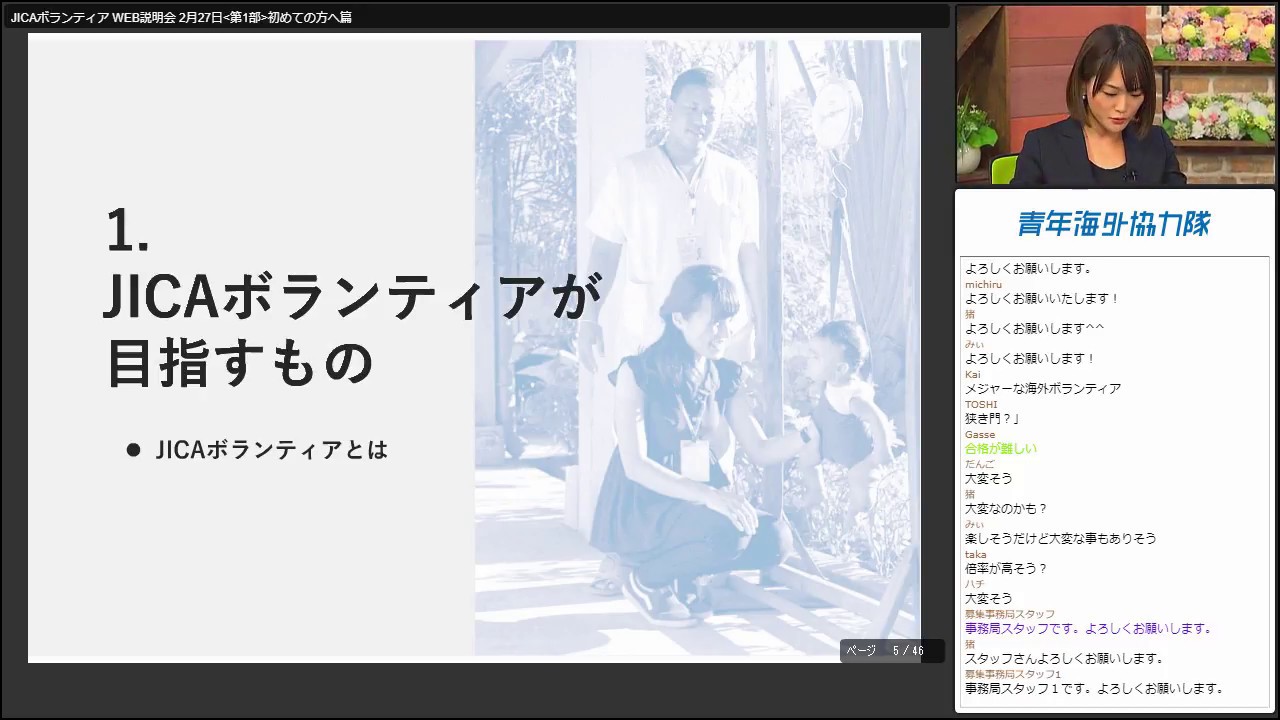The width and height of the screenshot is (1280, 720).
Task: Click chat message 大変なのかも？
Action: click(x=1006, y=508)
